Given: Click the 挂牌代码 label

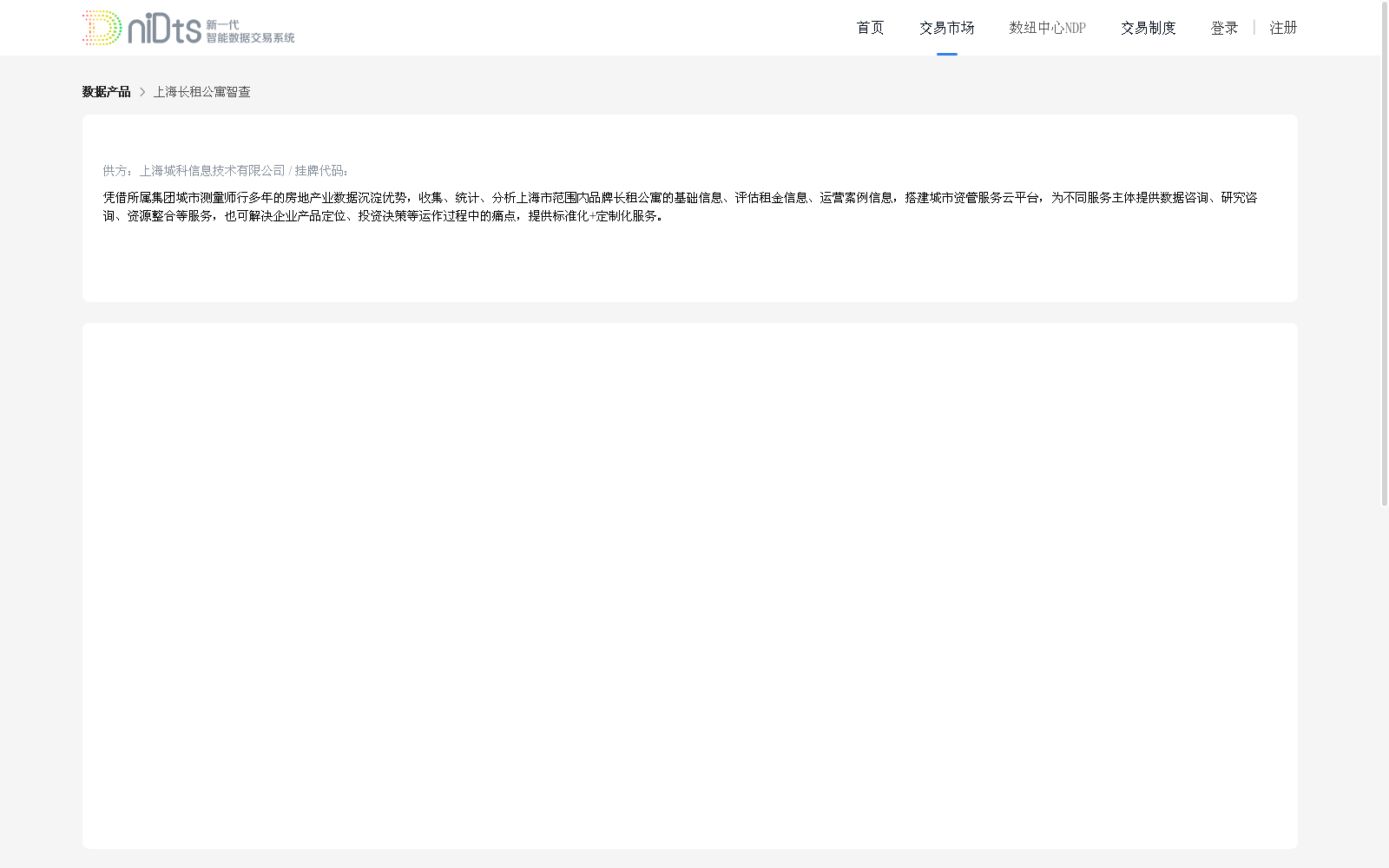Looking at the screenshot, I should (x=321, y=171).
